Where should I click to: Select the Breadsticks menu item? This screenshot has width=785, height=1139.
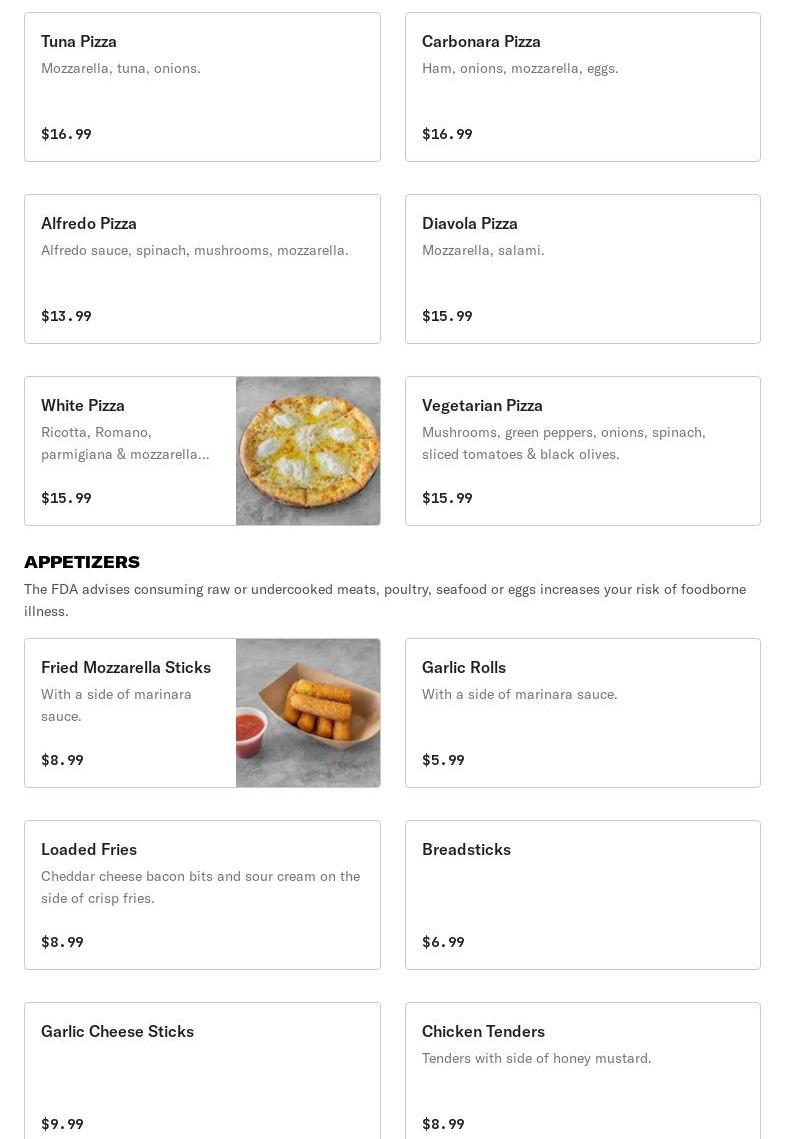[582, 895]
